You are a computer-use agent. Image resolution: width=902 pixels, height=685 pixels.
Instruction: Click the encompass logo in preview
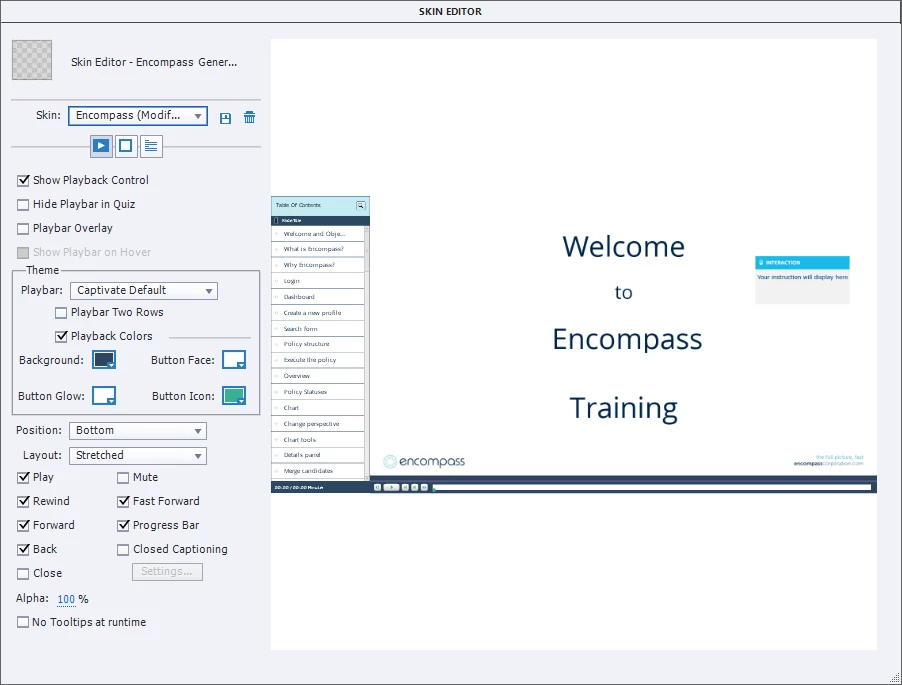pos(424,461)
